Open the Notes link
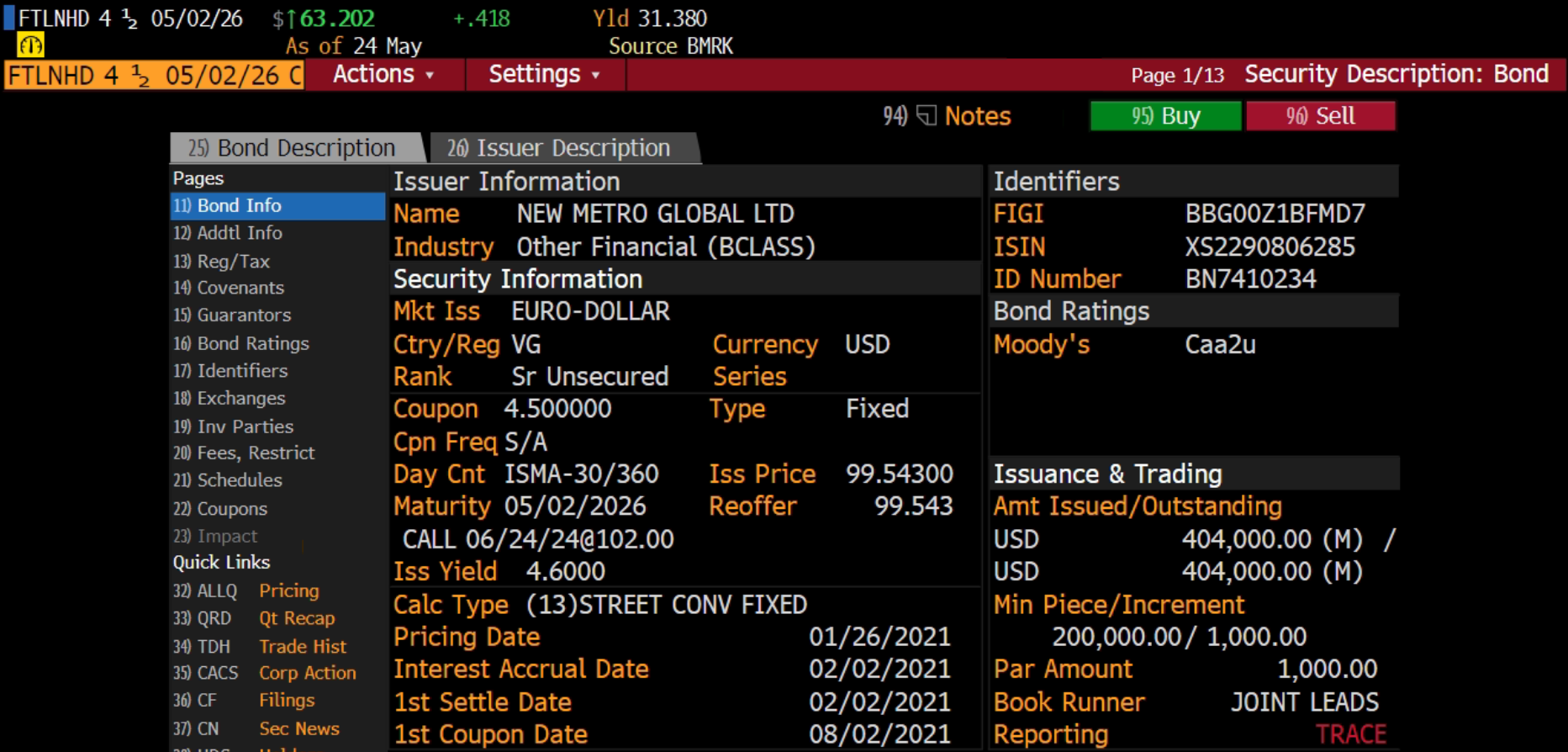Viewport: 1568px width, 752px height. tap(977, 116)
